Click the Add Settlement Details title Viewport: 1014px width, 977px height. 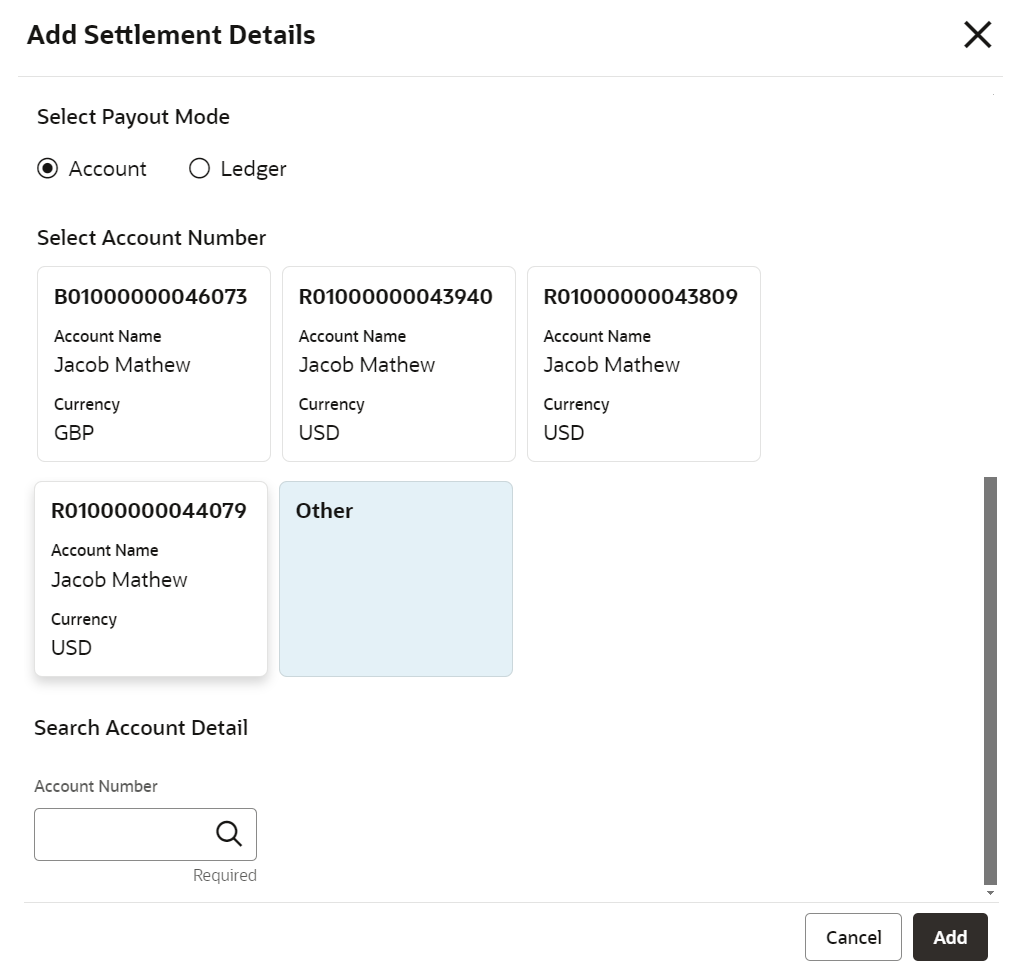(x=171, y=35)
